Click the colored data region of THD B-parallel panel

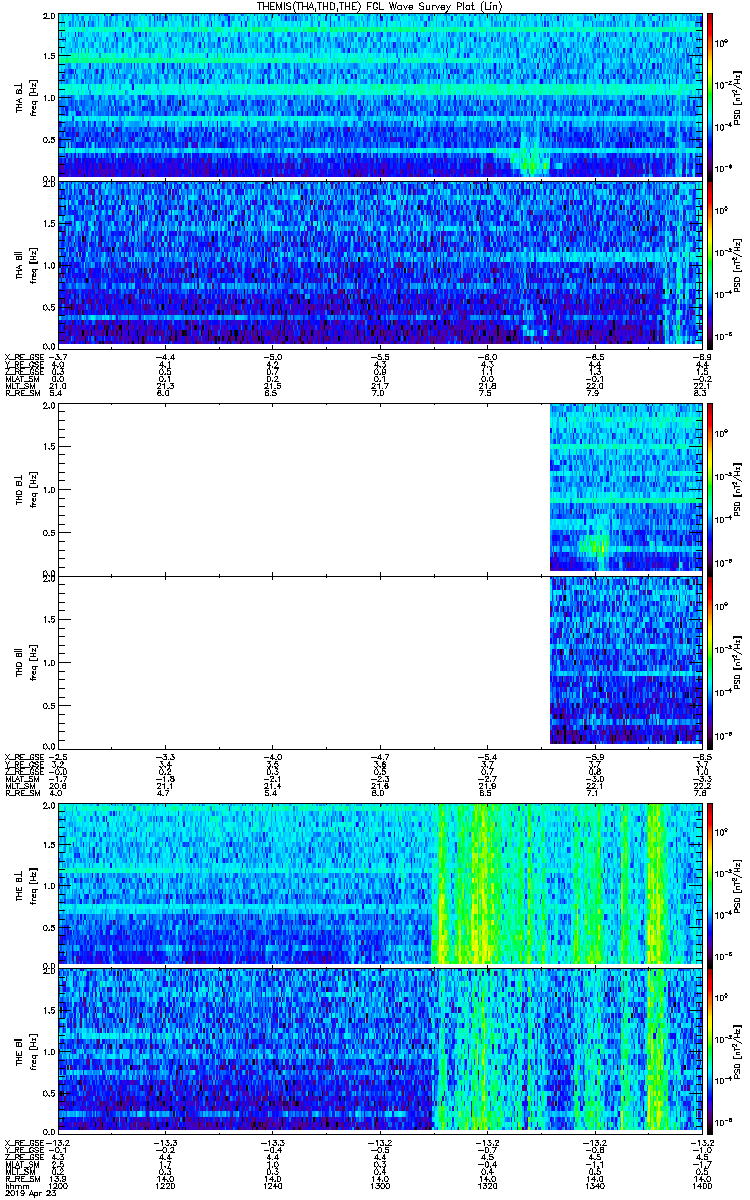point(626,660)
